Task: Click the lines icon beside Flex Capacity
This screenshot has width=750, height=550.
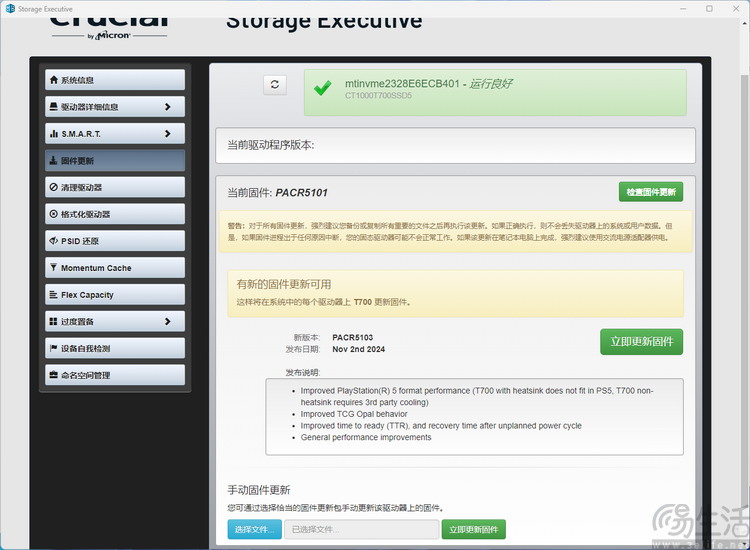Action: click(x=54, y=295)
